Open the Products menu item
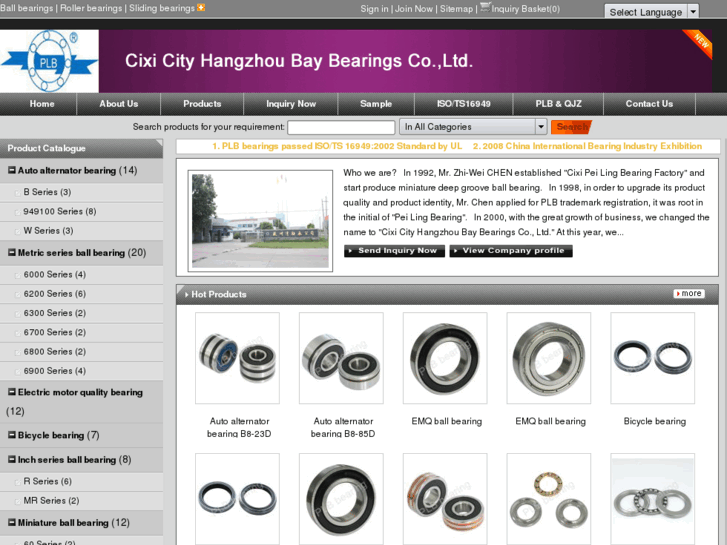The height and width of the screenshot is (545, 727). click(x=202, y=104)
